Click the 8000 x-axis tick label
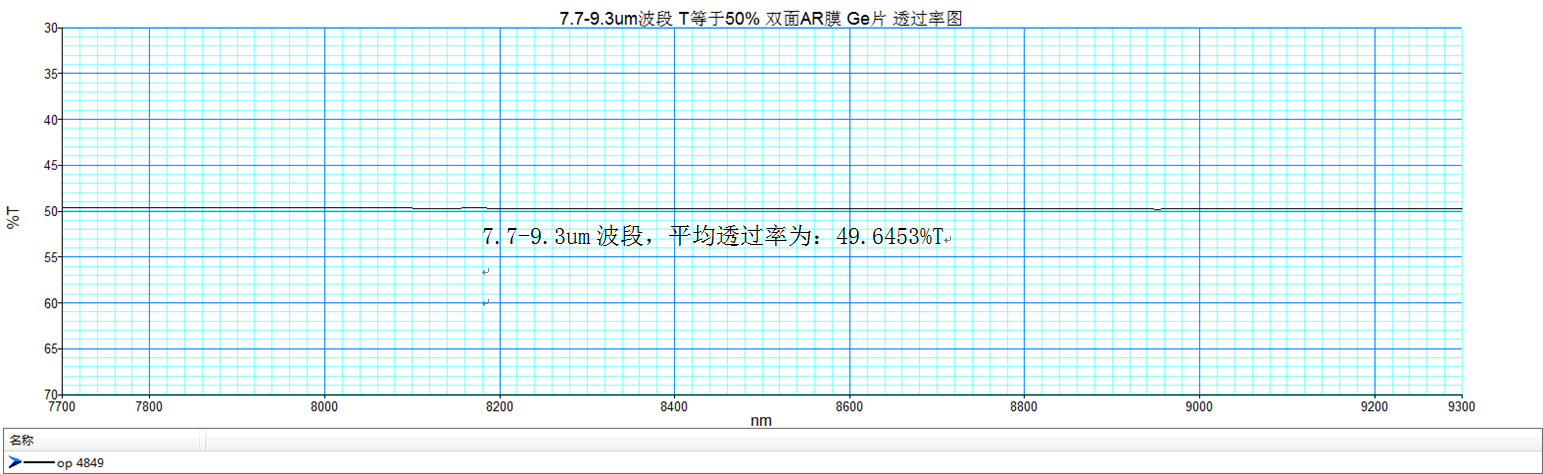The width and height of the screenshot is (1543, 474). (324, 406)
